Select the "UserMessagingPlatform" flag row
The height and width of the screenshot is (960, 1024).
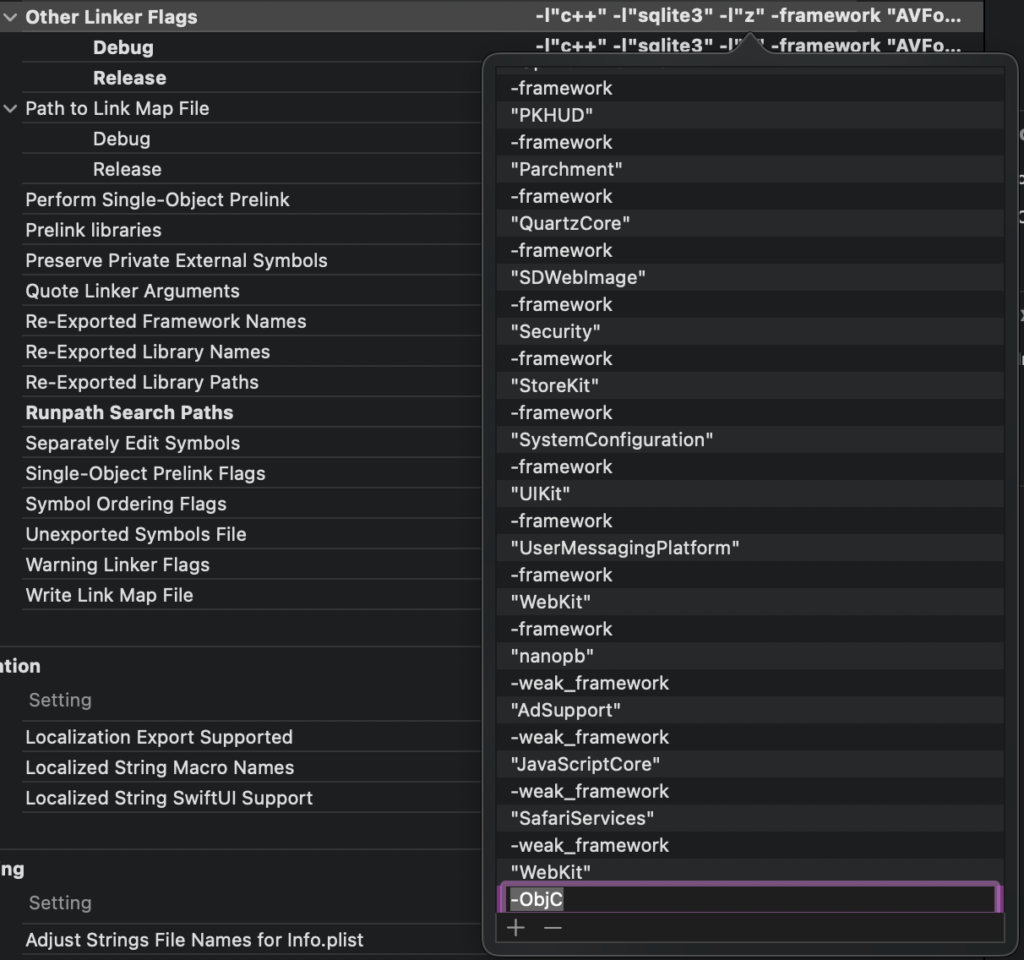coord(750,548)
